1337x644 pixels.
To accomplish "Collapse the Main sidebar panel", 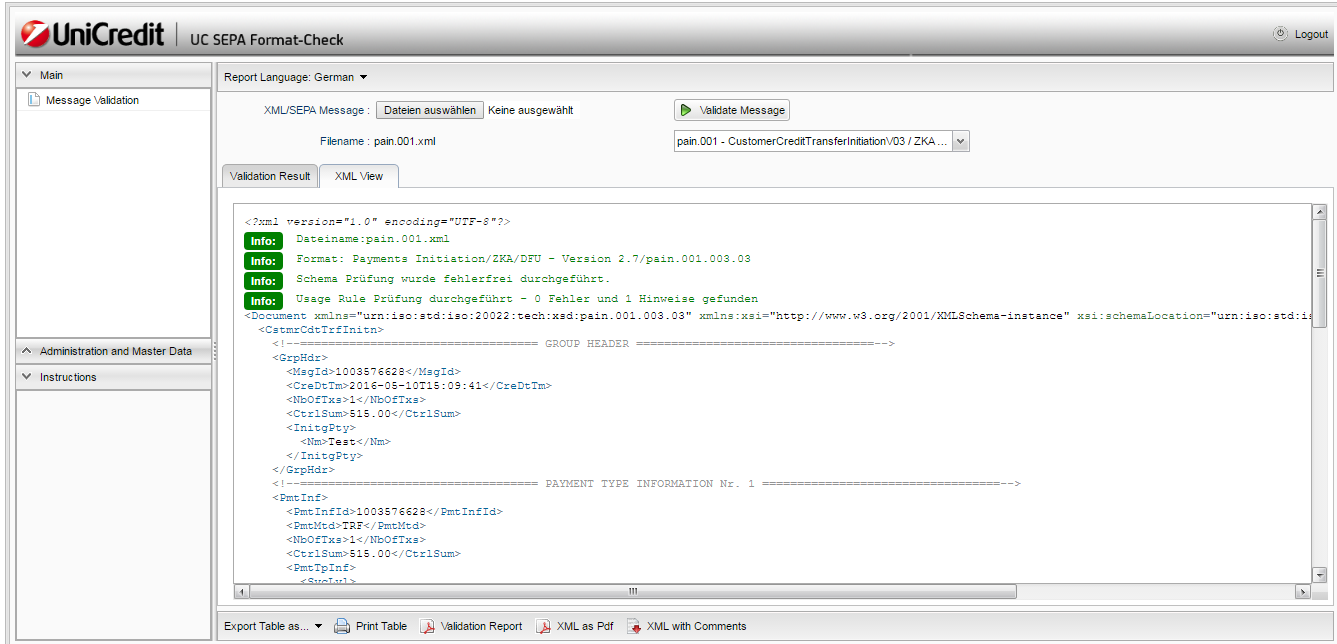I will (26, 75).
